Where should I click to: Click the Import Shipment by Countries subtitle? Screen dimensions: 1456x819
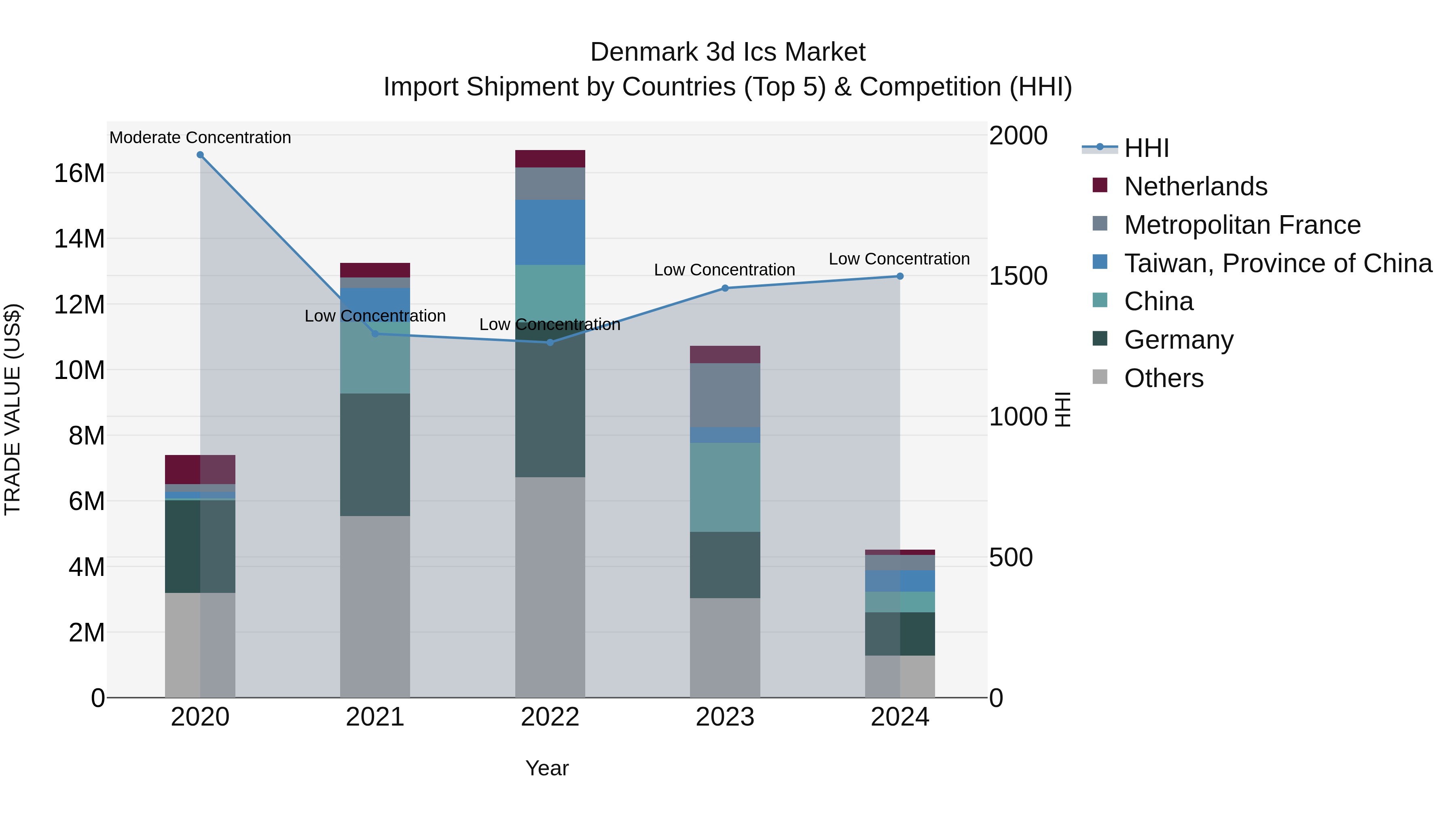(728, 87)
